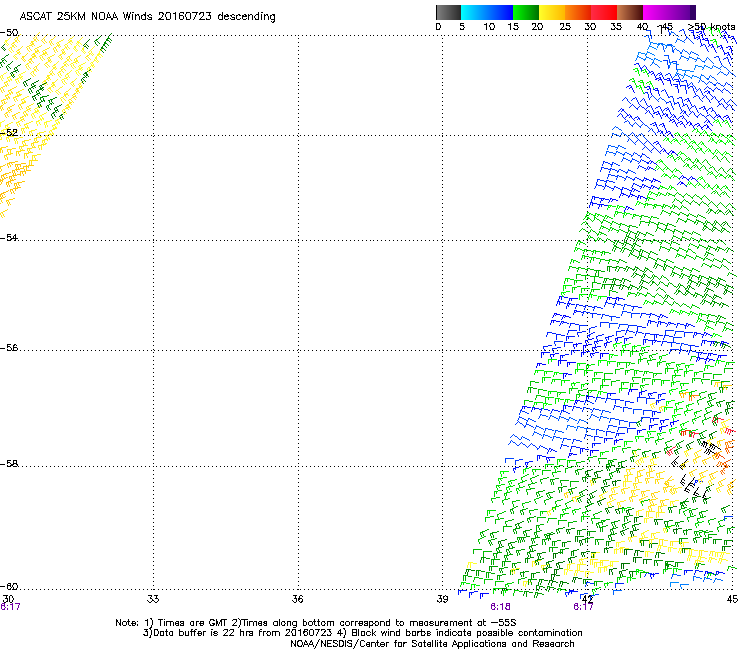Click the latitude label '-56'
740x650 pixels.
(x=9, y=348)
